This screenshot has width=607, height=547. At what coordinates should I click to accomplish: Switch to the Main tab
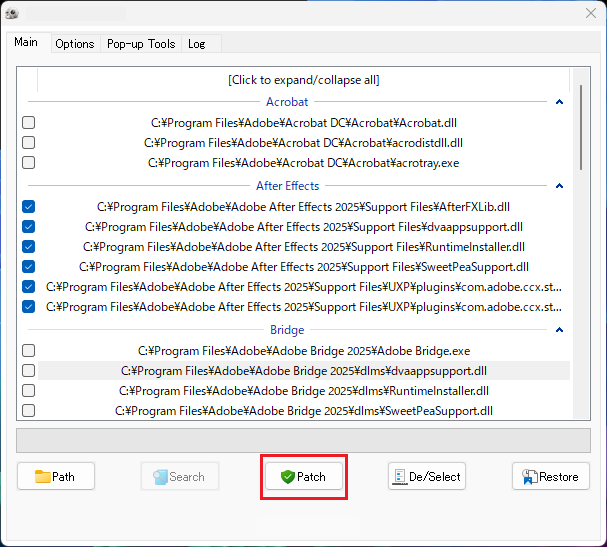click(26, 42)
